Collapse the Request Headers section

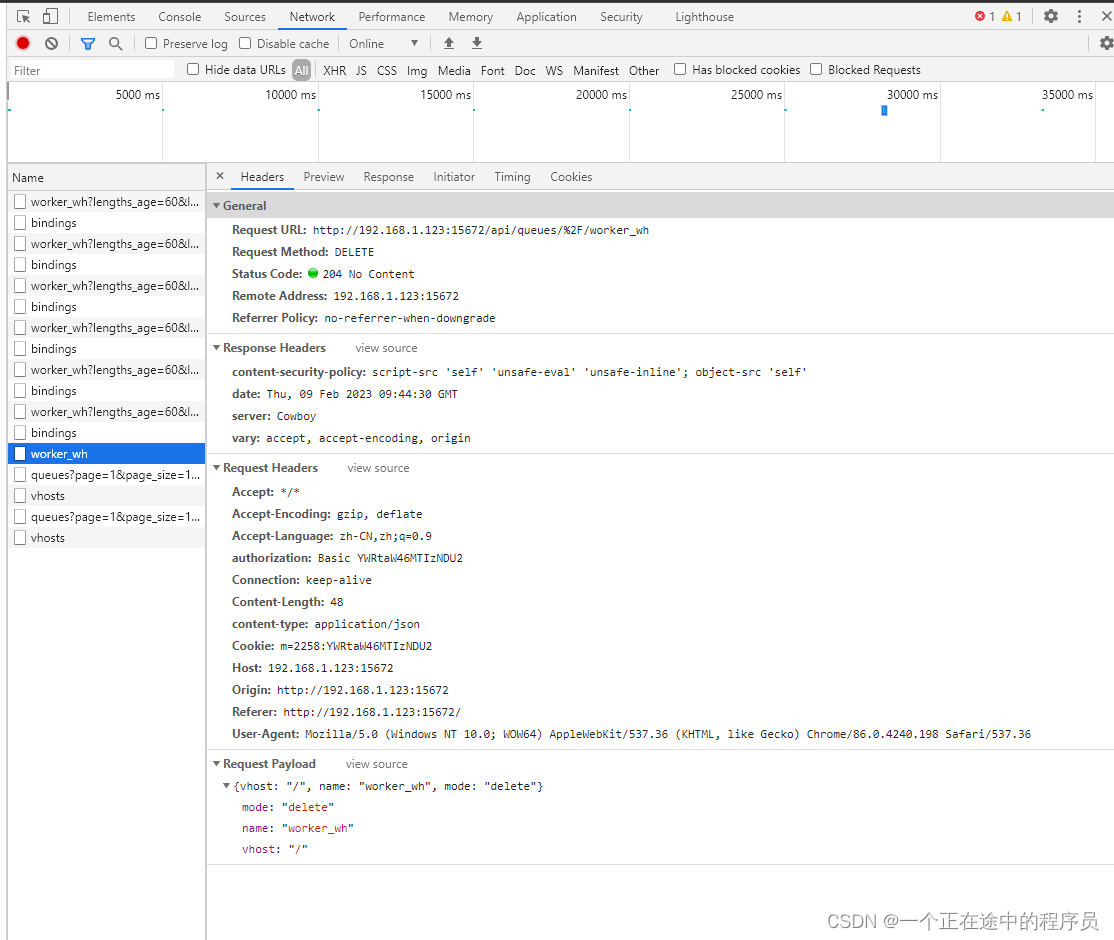pyautogui.click(x=216, y=468)
